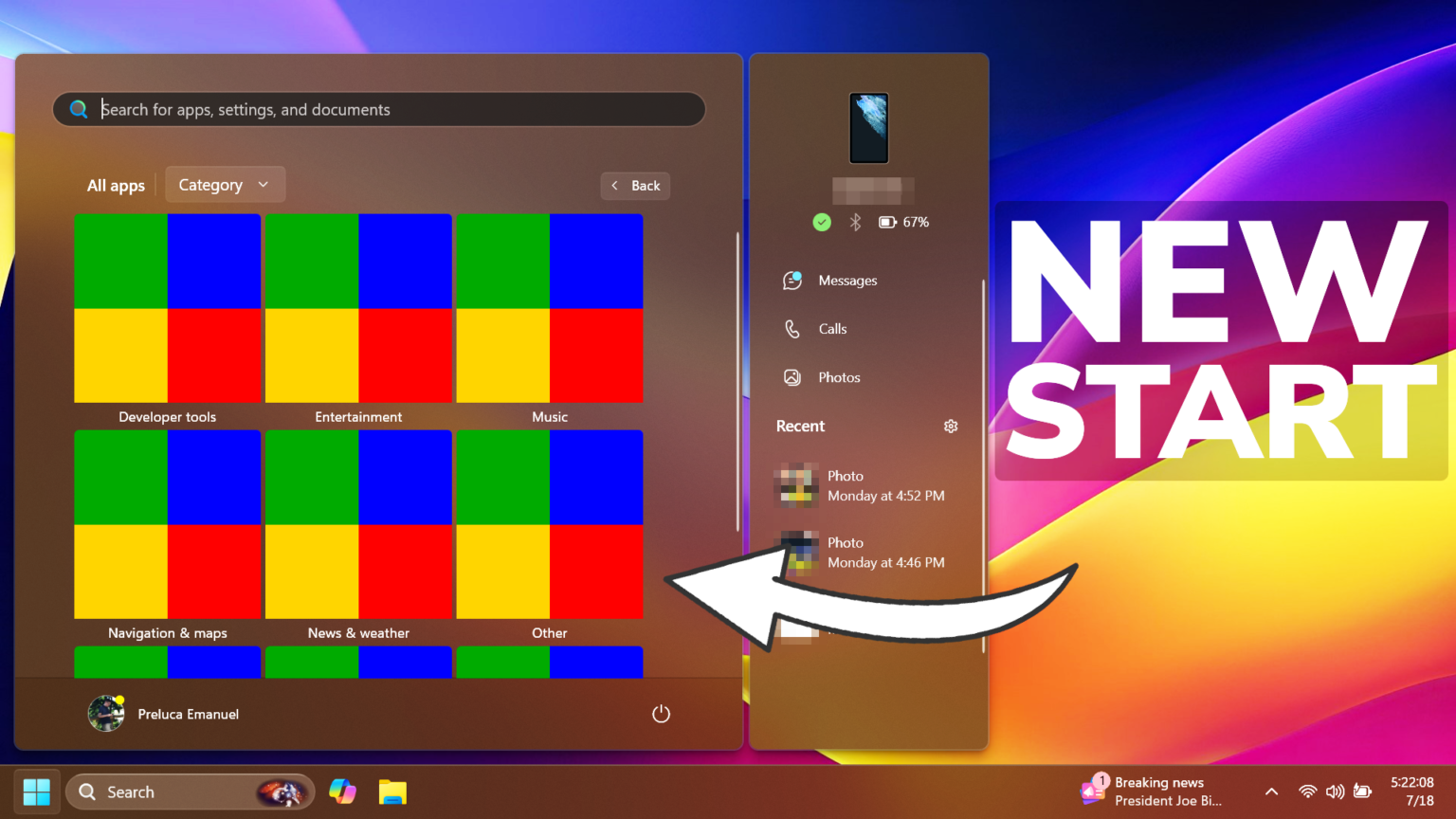Open File Explorer from the taskbar
Screen dimensions: 1456x819
tap(392, 791)
